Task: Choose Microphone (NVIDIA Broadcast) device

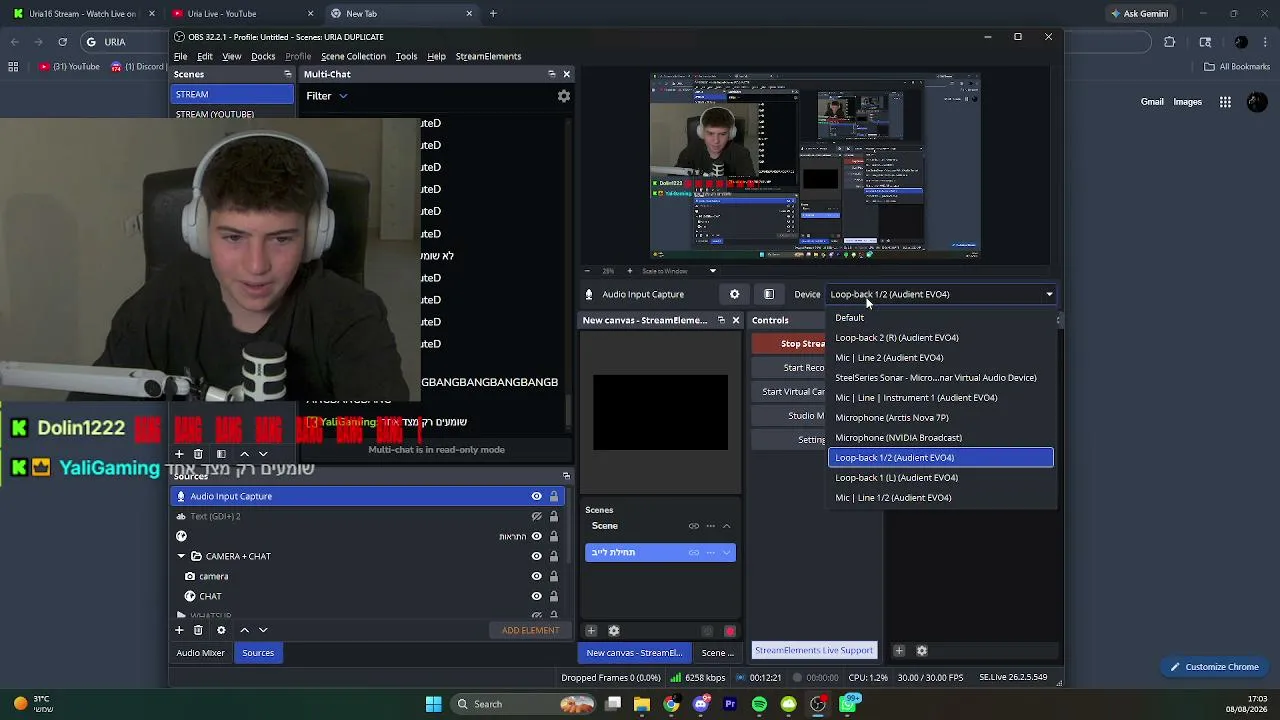Action: click(941, 438)
